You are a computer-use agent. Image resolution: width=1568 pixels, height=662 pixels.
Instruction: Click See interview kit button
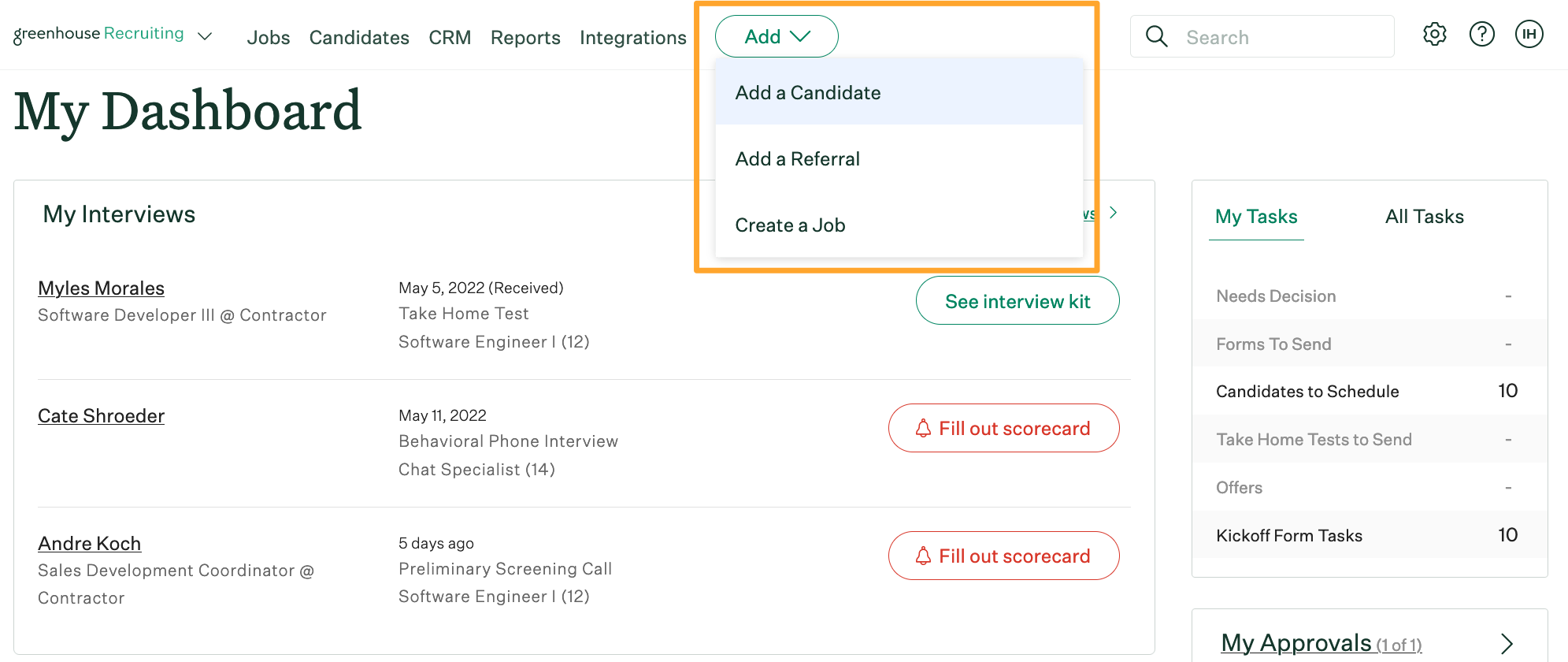click(1017, 301)
